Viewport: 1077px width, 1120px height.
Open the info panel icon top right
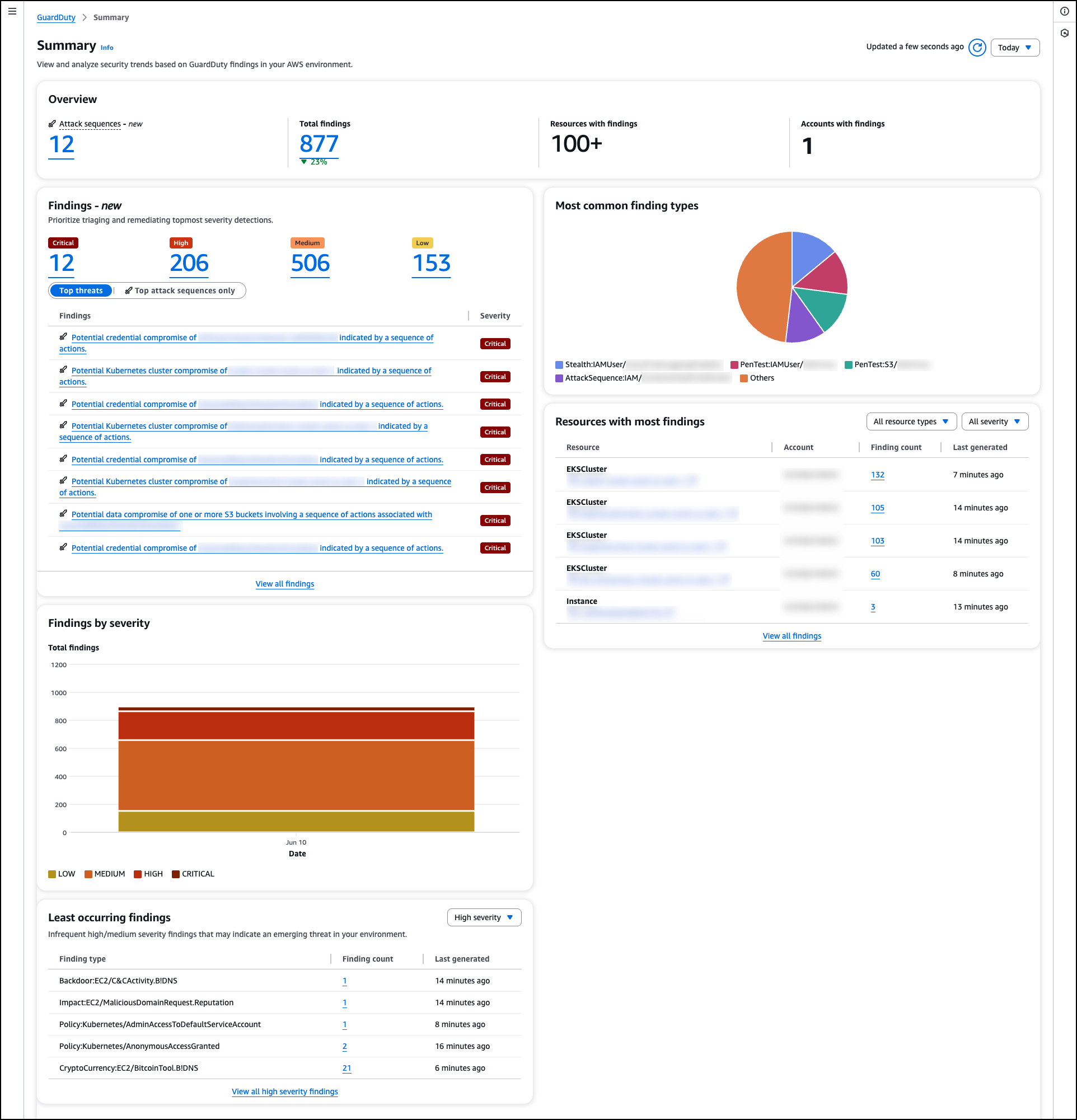pos(1065,11)
